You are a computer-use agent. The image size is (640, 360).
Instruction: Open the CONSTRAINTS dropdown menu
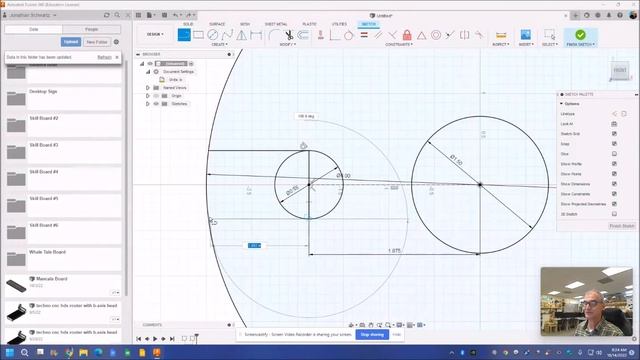tap(399, 44)
